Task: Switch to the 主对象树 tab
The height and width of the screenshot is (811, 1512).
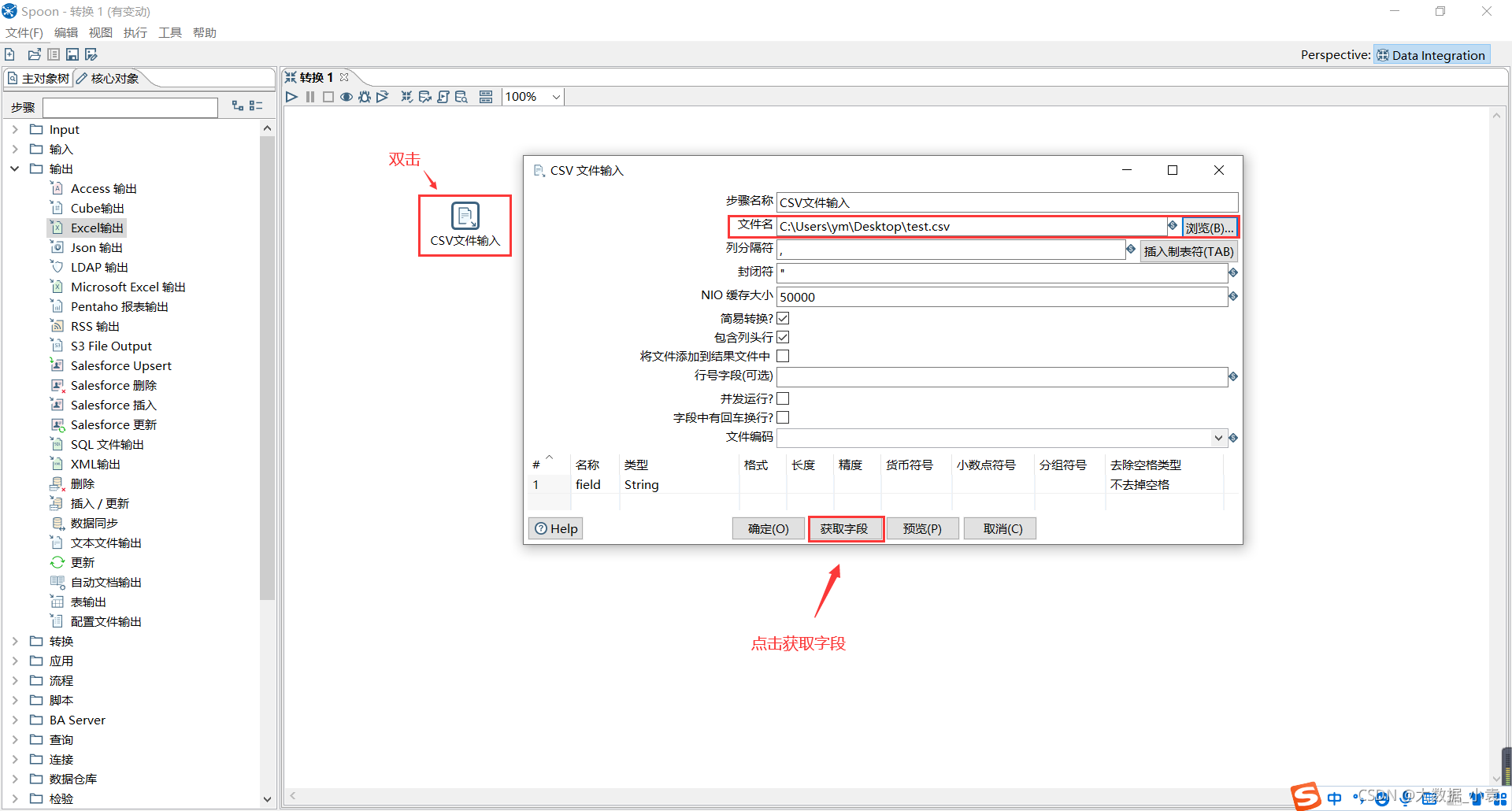Action: coord(39,78)
